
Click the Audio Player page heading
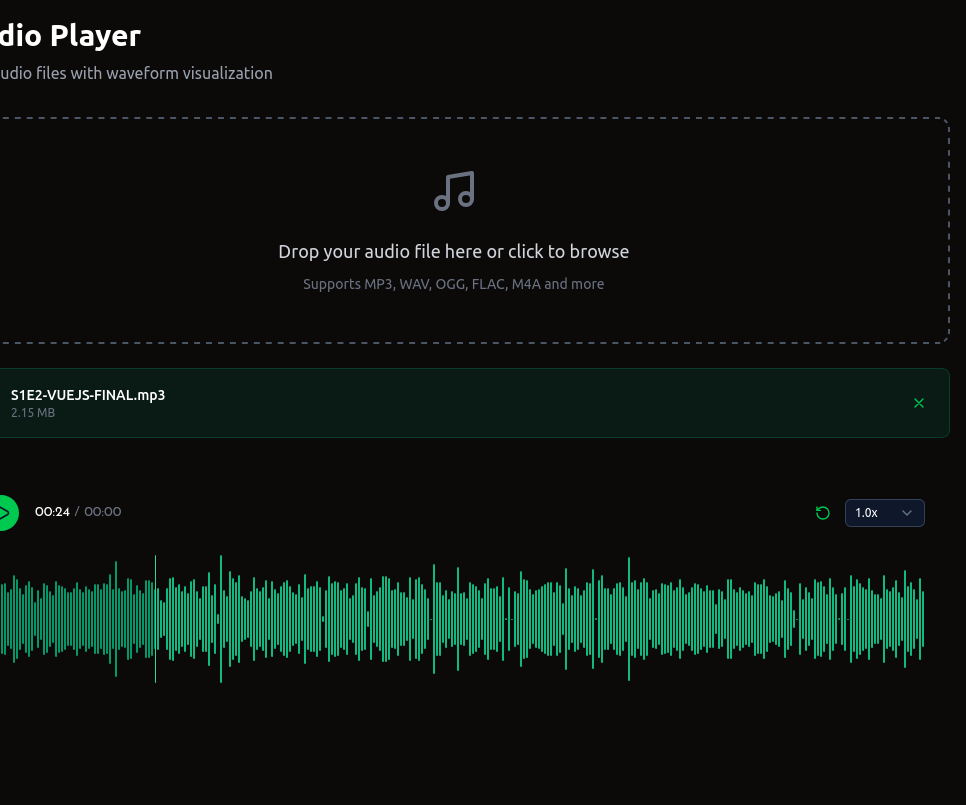click(x=70, y=35)
